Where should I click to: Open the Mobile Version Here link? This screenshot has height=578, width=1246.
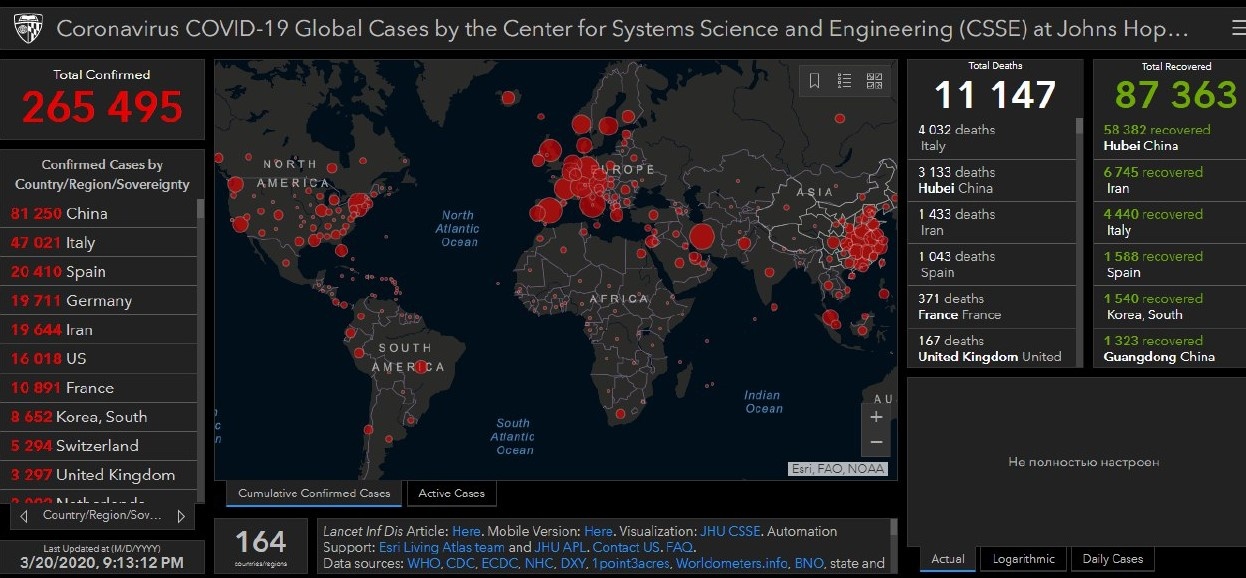click(x=598, y=531)
